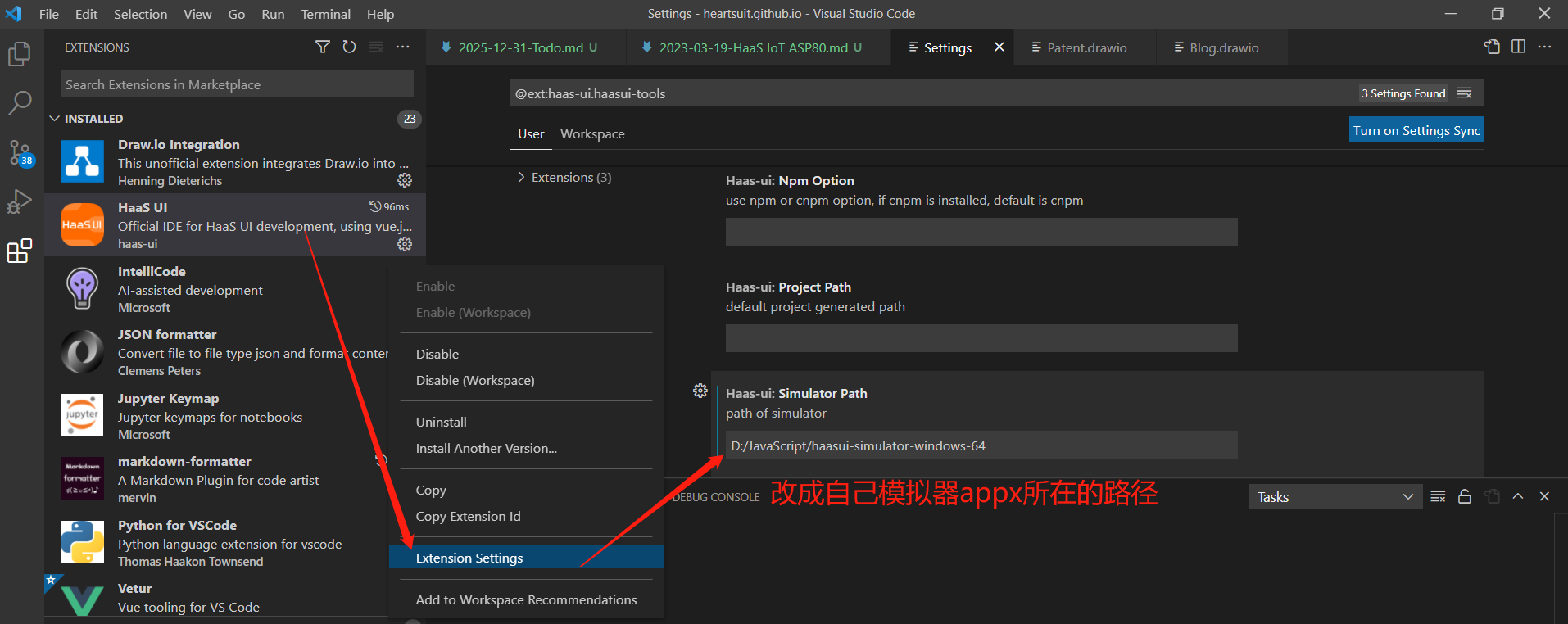
Task: Open manage gear for Draw.io Integration
Action: pyautogui.click(x=405, y=180)
